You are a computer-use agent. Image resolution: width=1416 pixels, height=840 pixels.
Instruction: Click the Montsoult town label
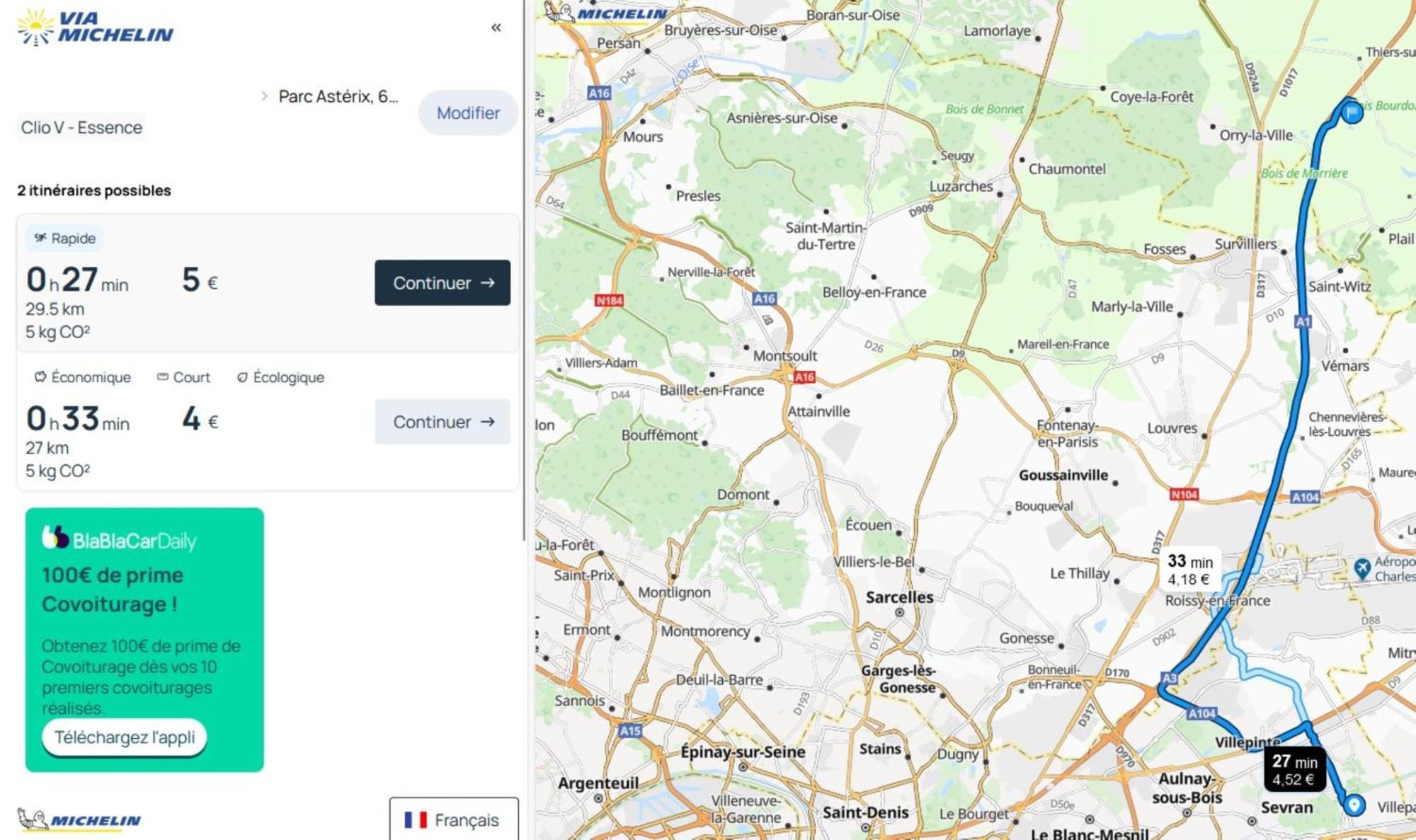pyautogui.click(x=784, y=356)
